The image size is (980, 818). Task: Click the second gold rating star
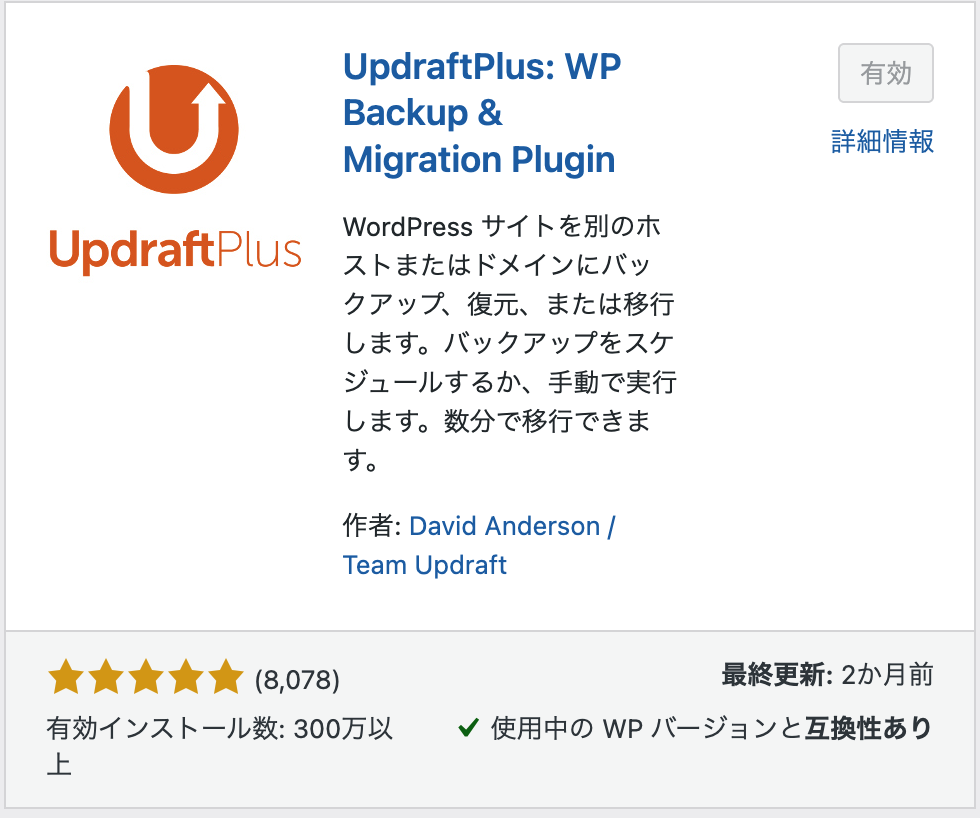point(106,677)
